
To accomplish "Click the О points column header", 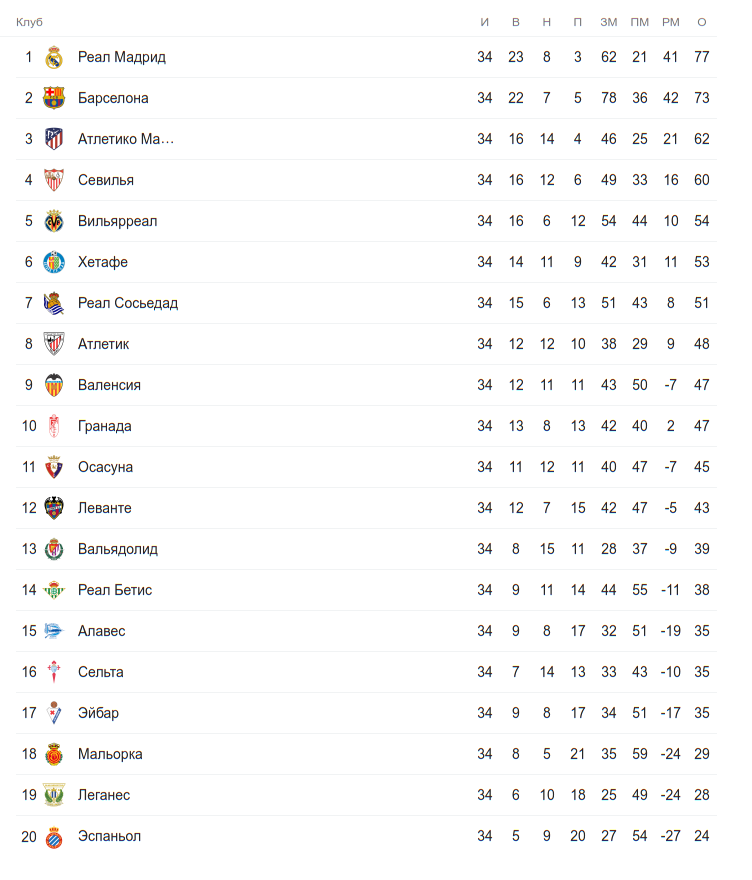I will coord(702,22).
